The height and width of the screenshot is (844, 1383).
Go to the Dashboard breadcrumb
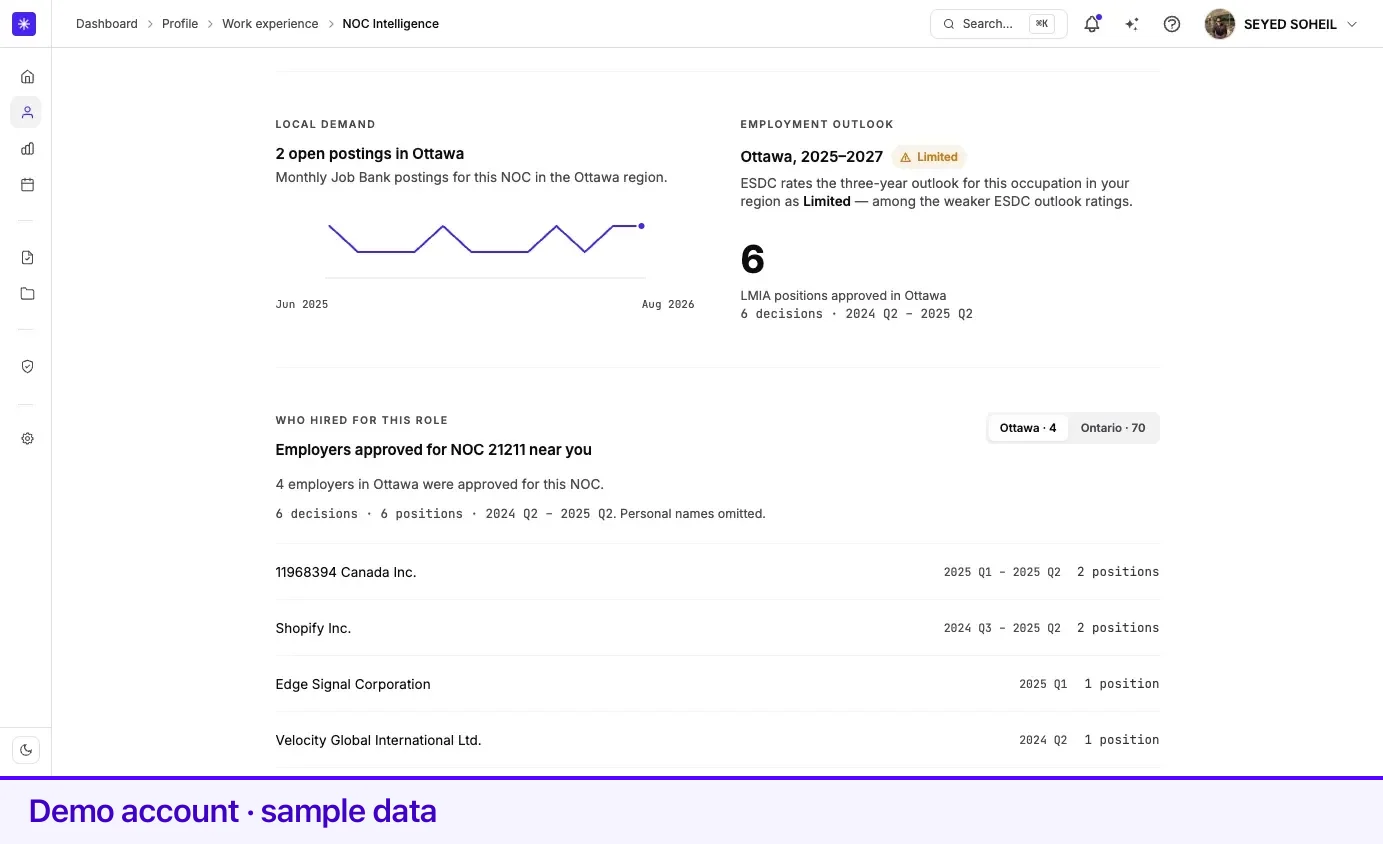coord(107,24)
